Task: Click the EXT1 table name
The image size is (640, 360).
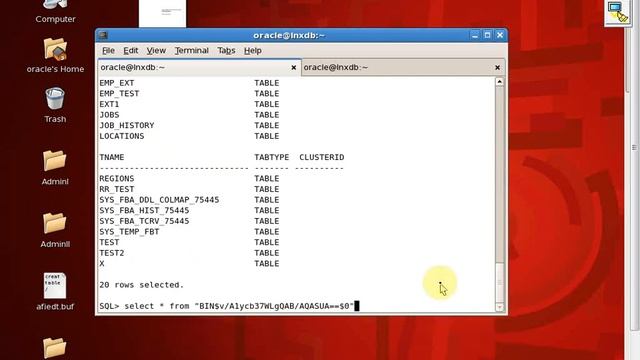Action: (x=109, y=104)
